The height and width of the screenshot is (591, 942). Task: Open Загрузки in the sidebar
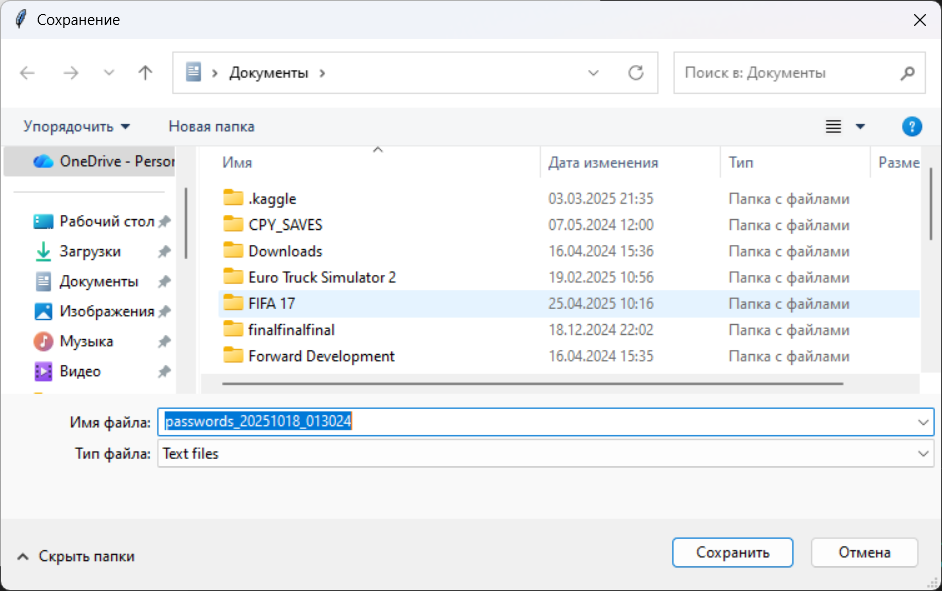90,251
